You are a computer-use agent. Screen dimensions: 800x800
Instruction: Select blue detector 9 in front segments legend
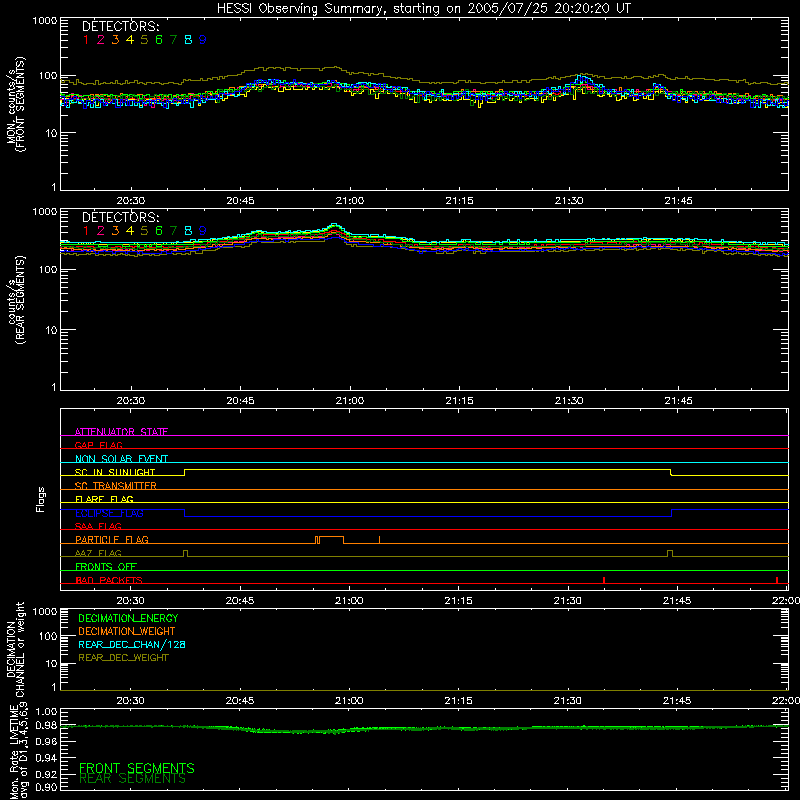pos(203,40)
